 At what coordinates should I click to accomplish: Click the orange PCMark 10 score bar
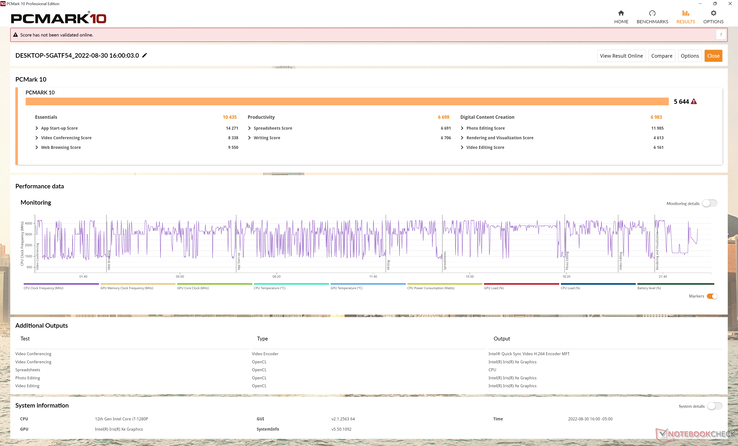(x=347, y=102)
